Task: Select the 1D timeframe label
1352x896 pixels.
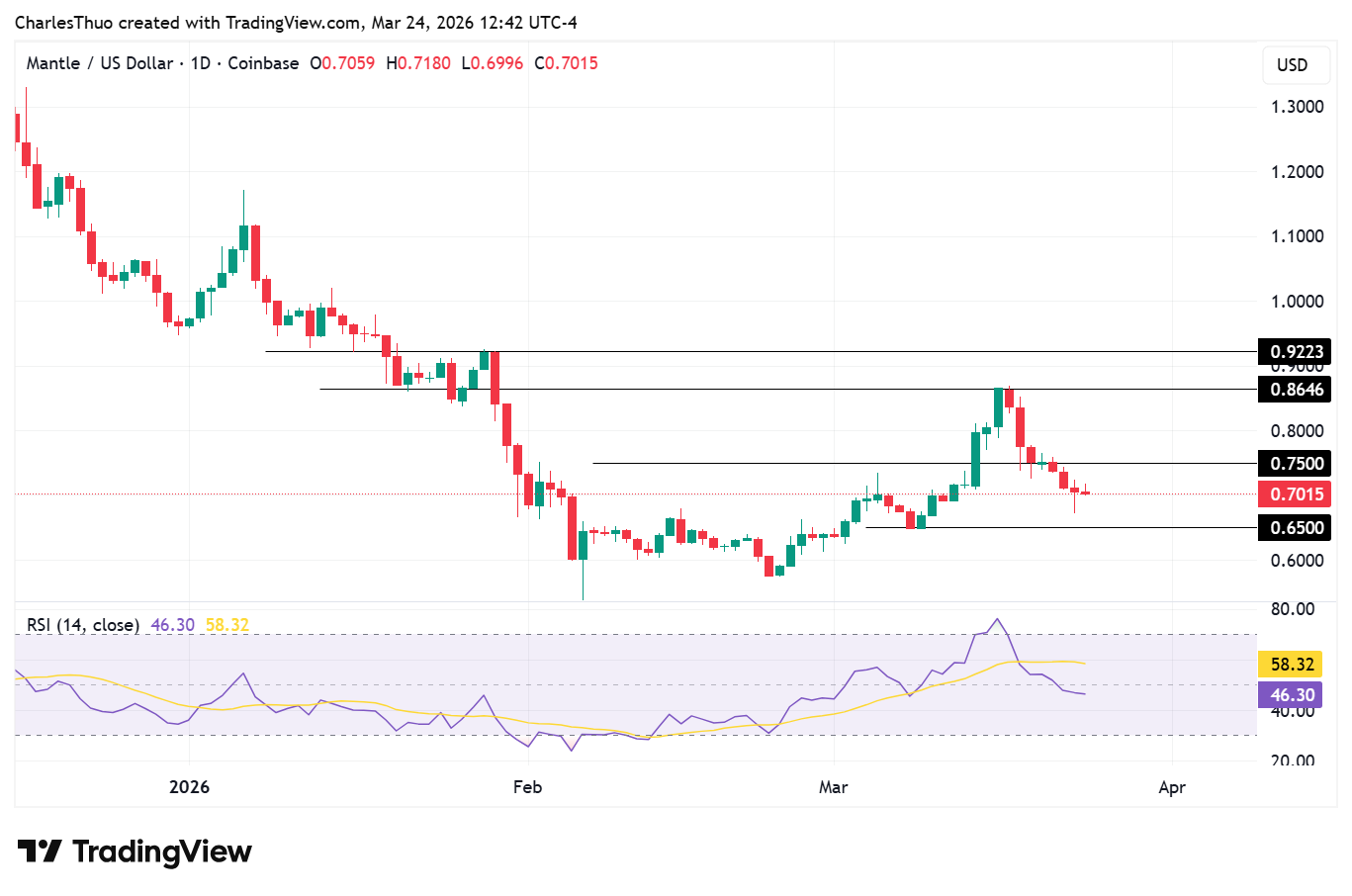Action: point(195,63)
